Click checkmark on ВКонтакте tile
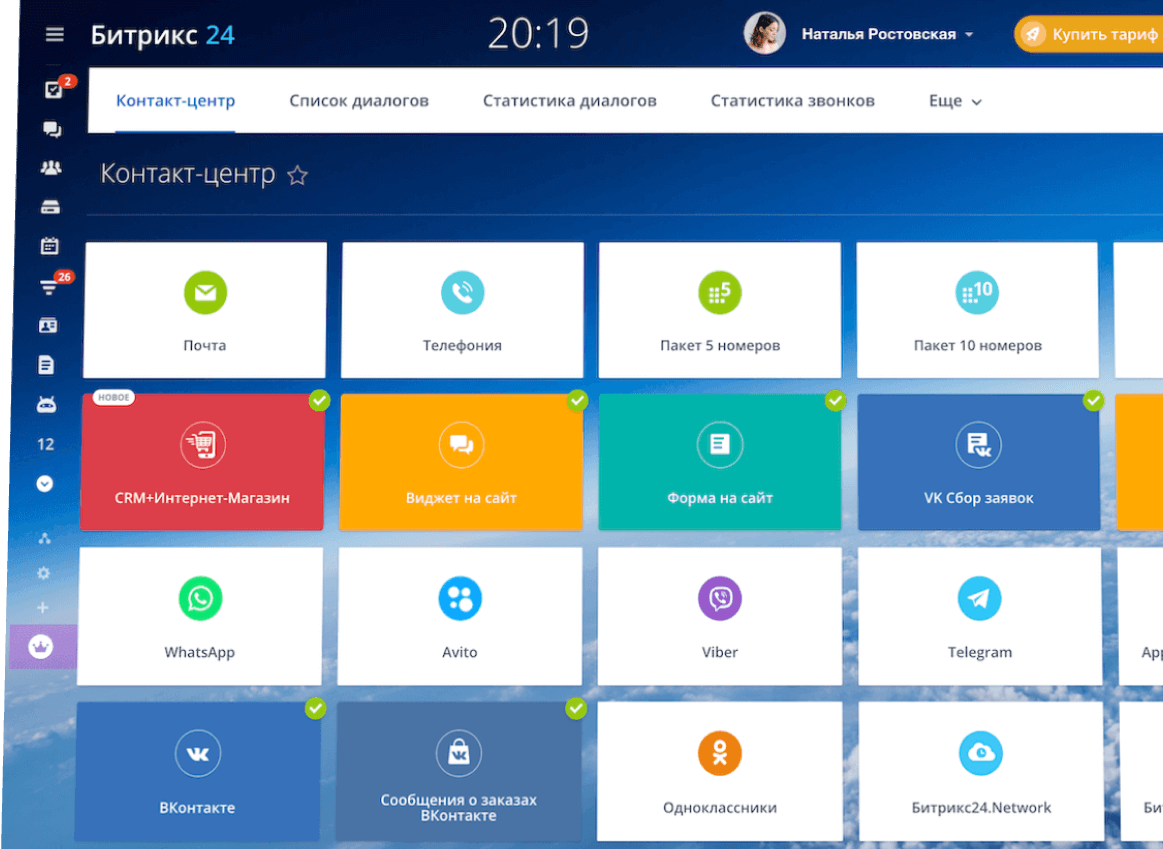 (315, 708)
